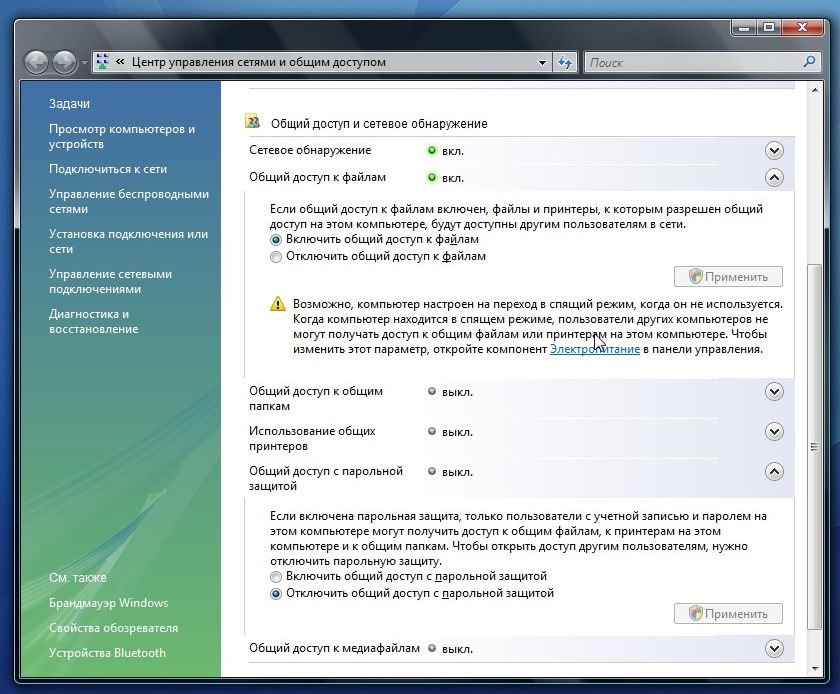Click the refresh icon beside address bar
840x694 pixels.
click(x=565, y=62)
